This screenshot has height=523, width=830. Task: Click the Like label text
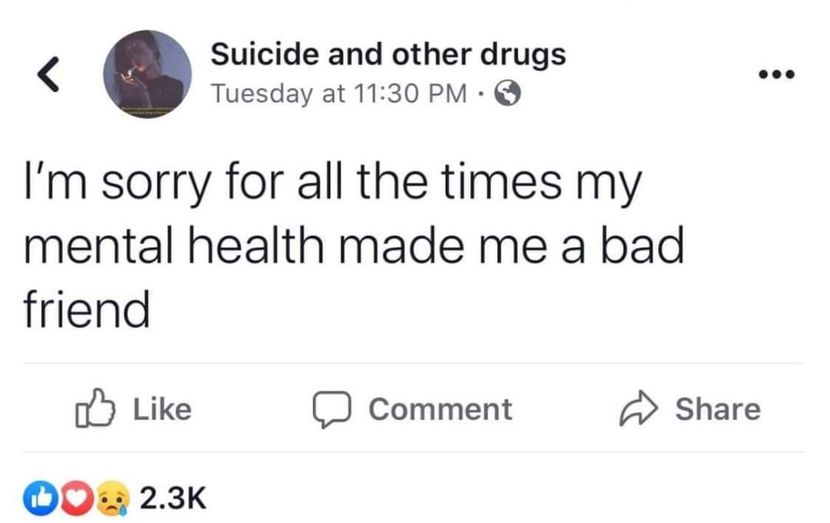pyautogui.click(x=163, y=409)
